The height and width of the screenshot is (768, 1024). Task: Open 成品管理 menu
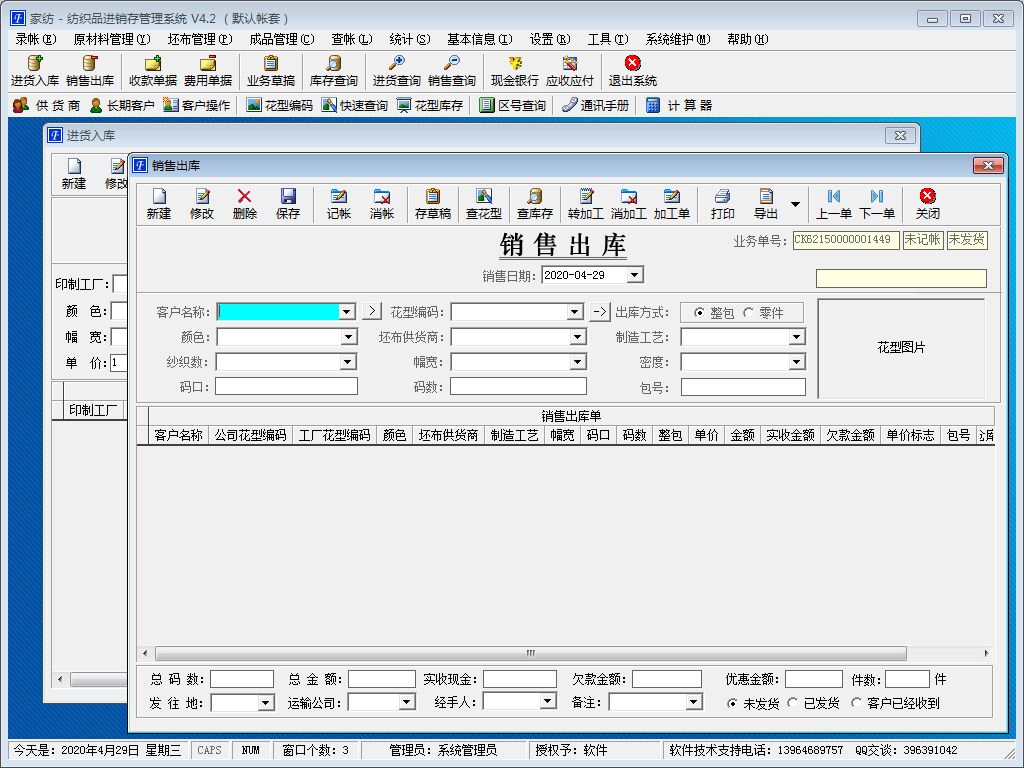281,39
